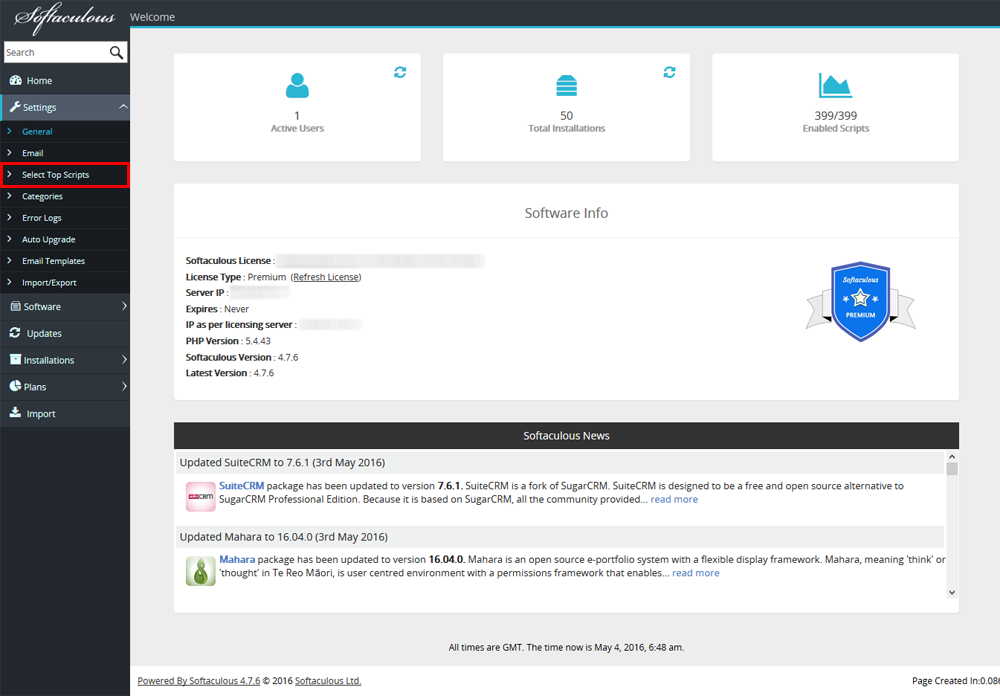1000x696 pixels.
Task: Expand the Software menu arrow
Action: click(124, 306)
